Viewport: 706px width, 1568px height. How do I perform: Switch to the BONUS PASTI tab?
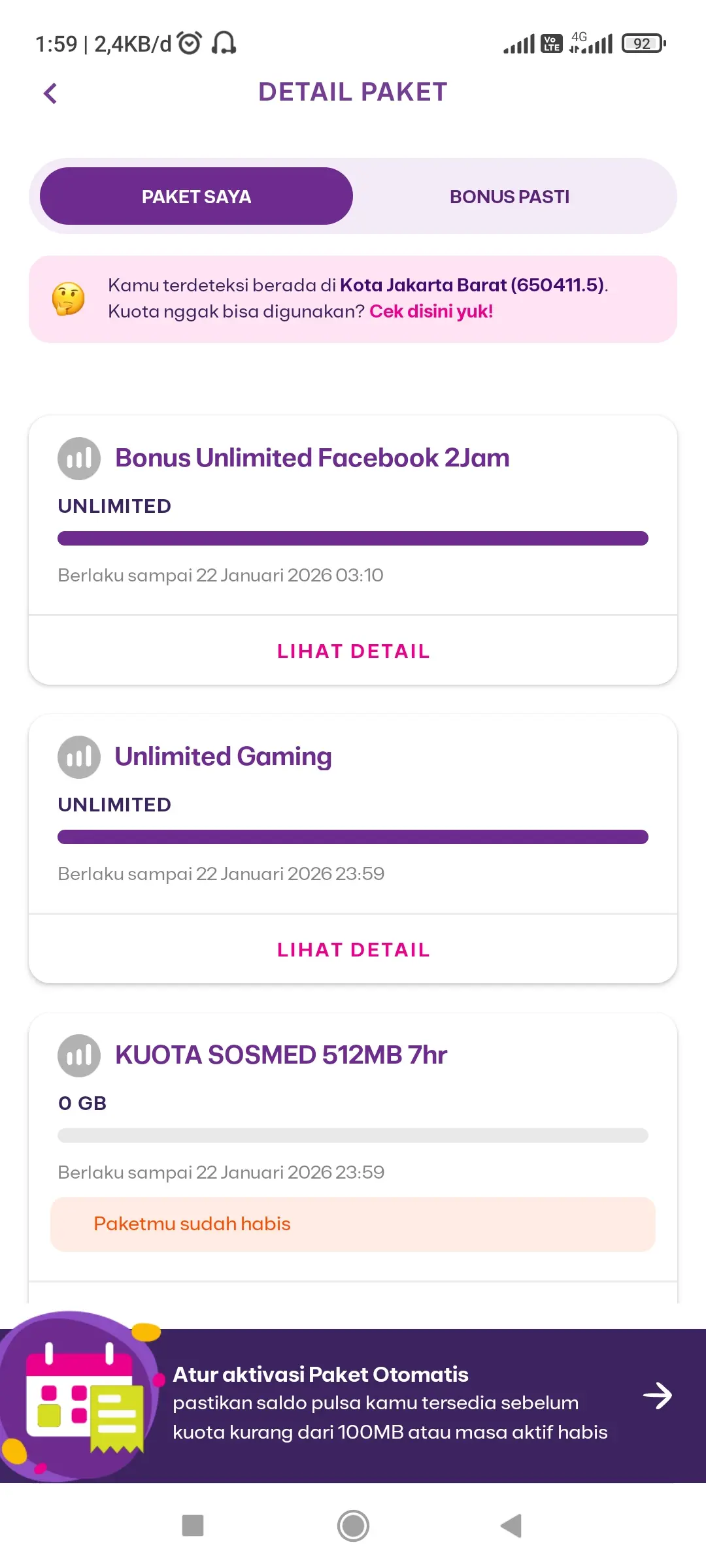tap(509, 197)
